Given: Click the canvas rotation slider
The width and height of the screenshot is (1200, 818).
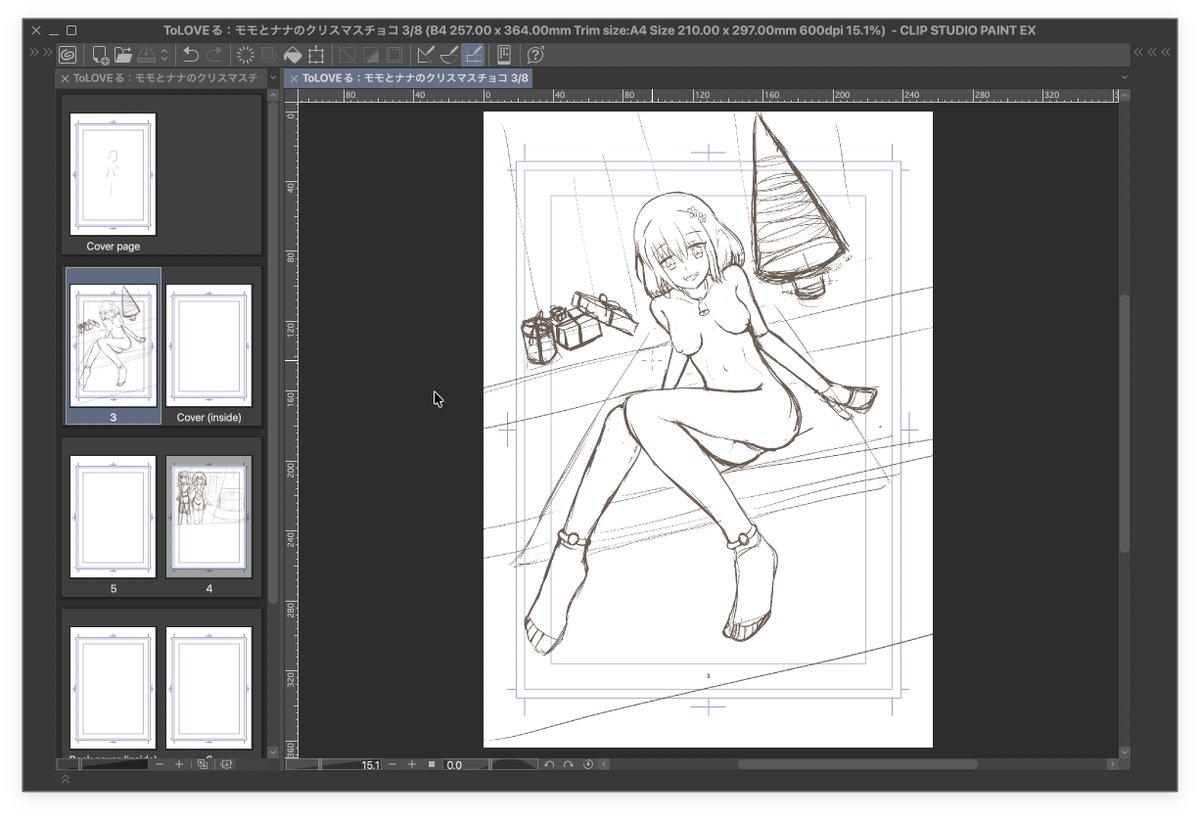Looking at the screenshot, I should pos(515,764).
